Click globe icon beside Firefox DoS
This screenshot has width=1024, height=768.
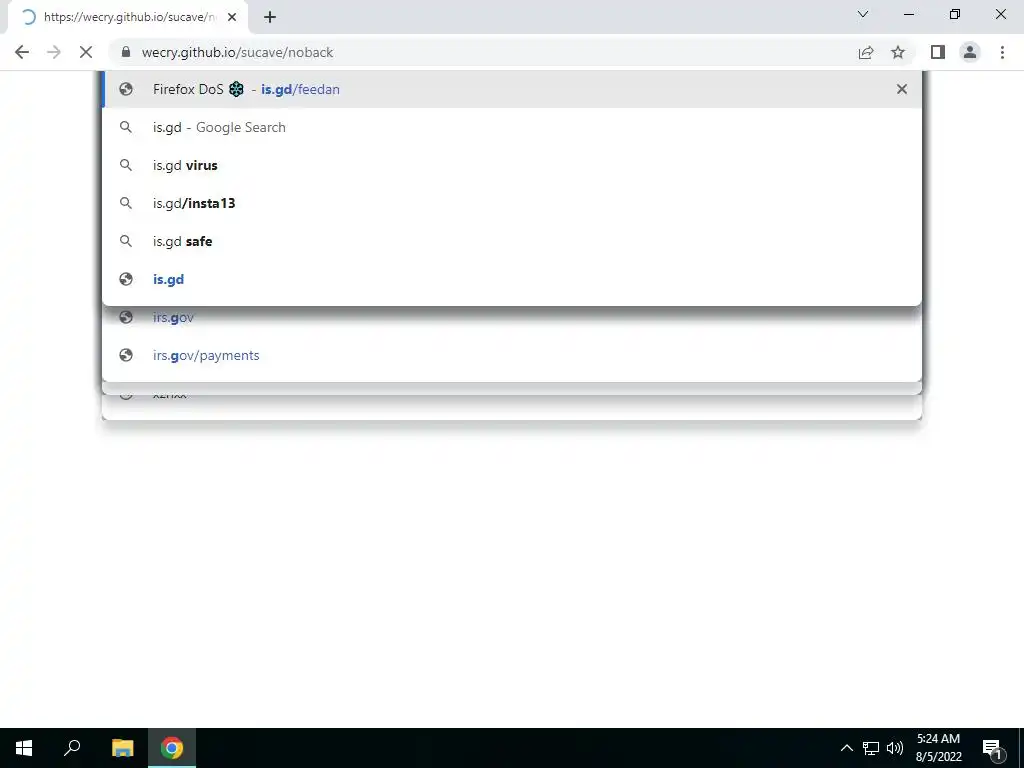tap(126, 89)
